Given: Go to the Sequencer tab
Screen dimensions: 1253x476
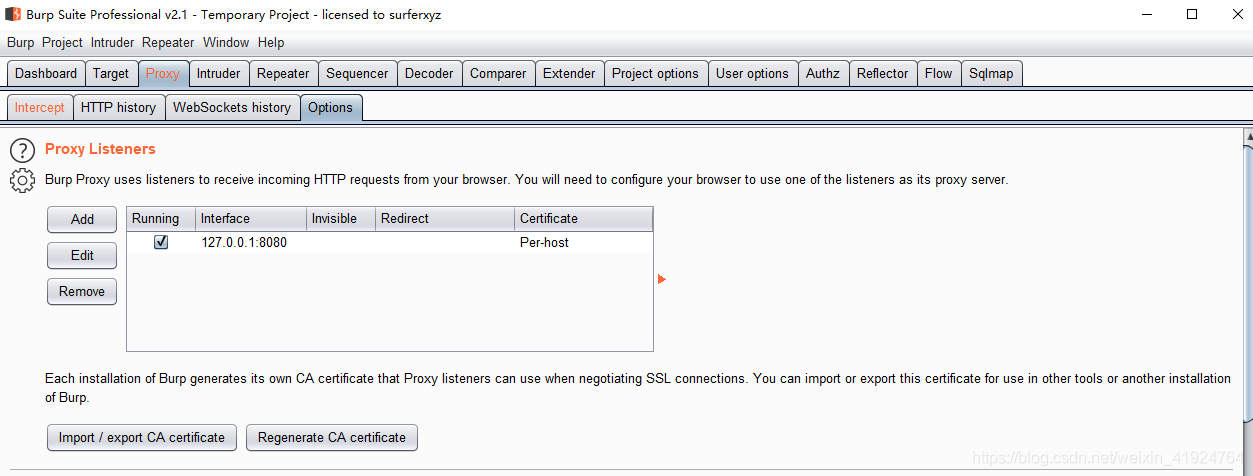Looking at the screenshot, I should [357, 73].
